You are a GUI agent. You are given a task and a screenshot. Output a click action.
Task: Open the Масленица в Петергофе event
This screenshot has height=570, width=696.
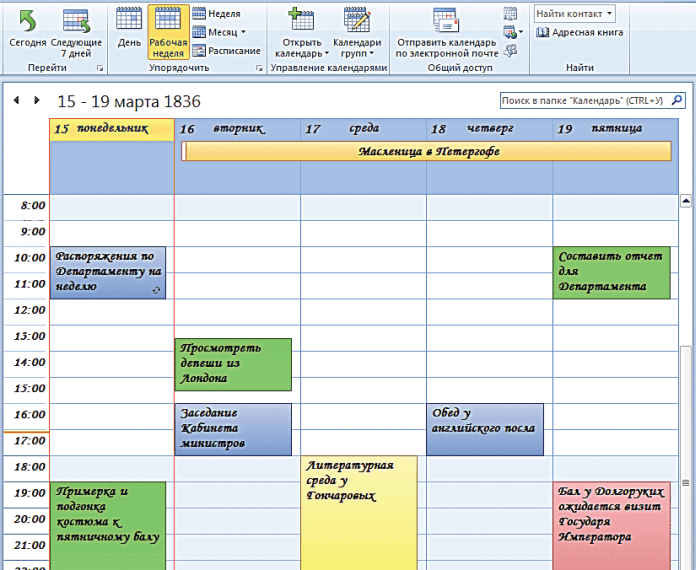[427, 151]
